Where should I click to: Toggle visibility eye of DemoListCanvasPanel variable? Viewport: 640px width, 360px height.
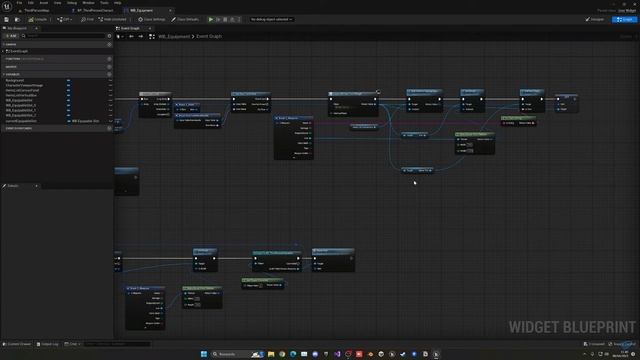click(110, 90)
